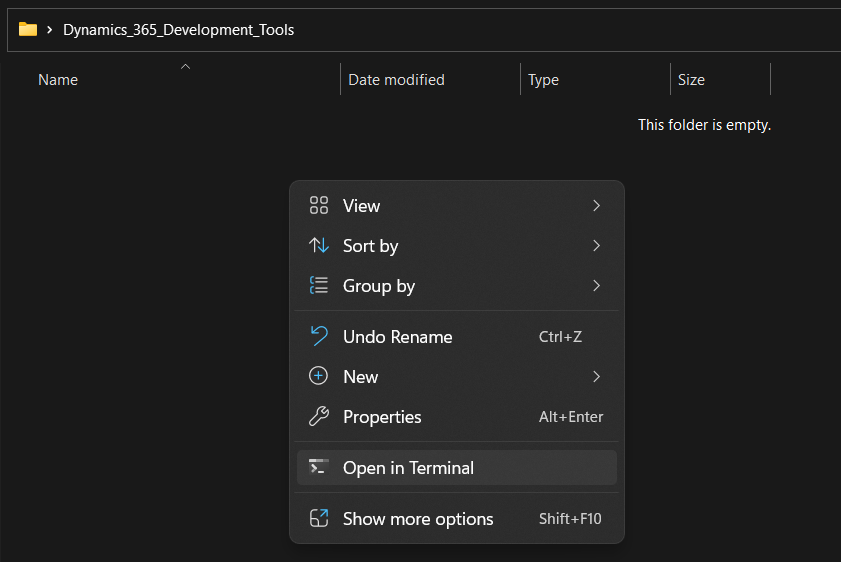Click the New plus-circle icon
The height and width of the screenshot is (562, 841).
click(x=319, y=376)
